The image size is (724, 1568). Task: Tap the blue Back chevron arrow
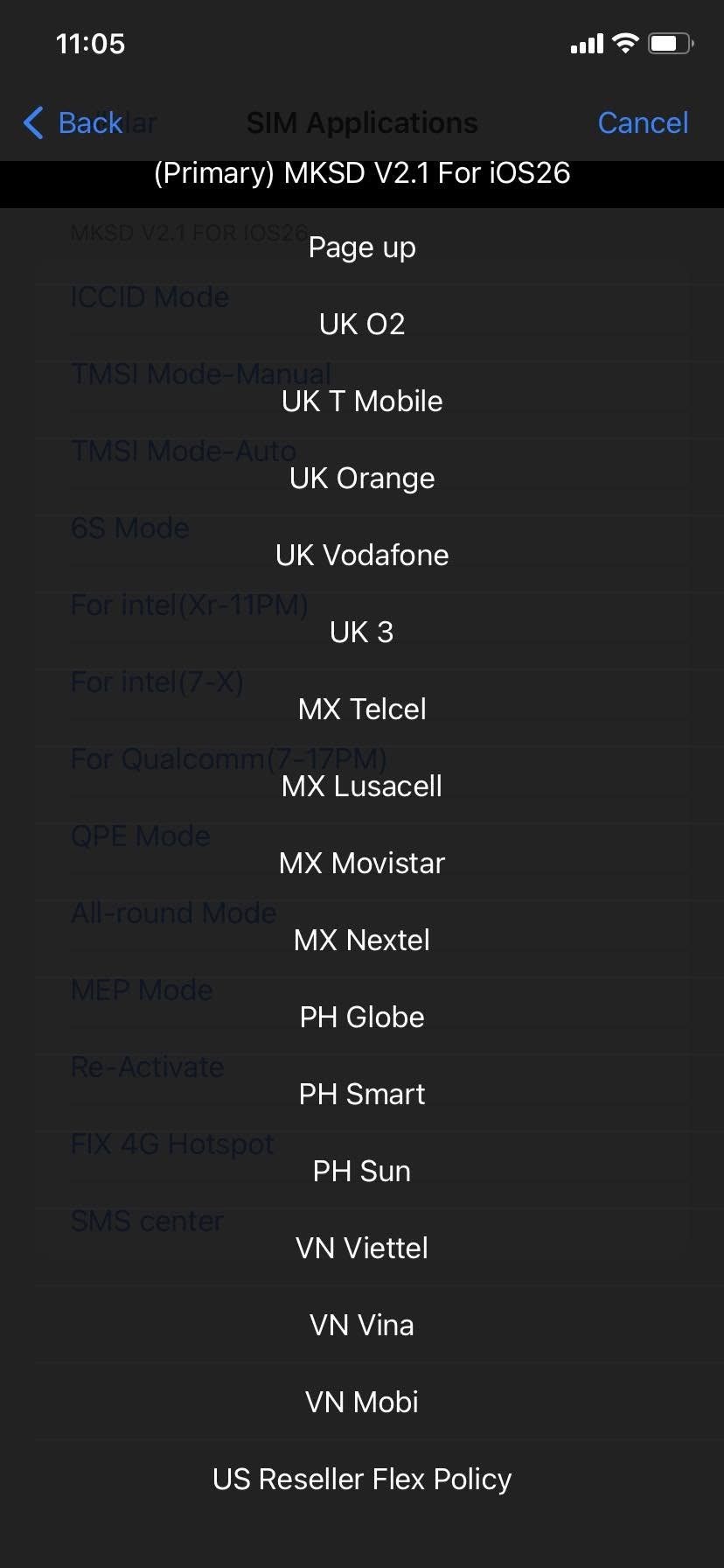click(x=33, y=123)
